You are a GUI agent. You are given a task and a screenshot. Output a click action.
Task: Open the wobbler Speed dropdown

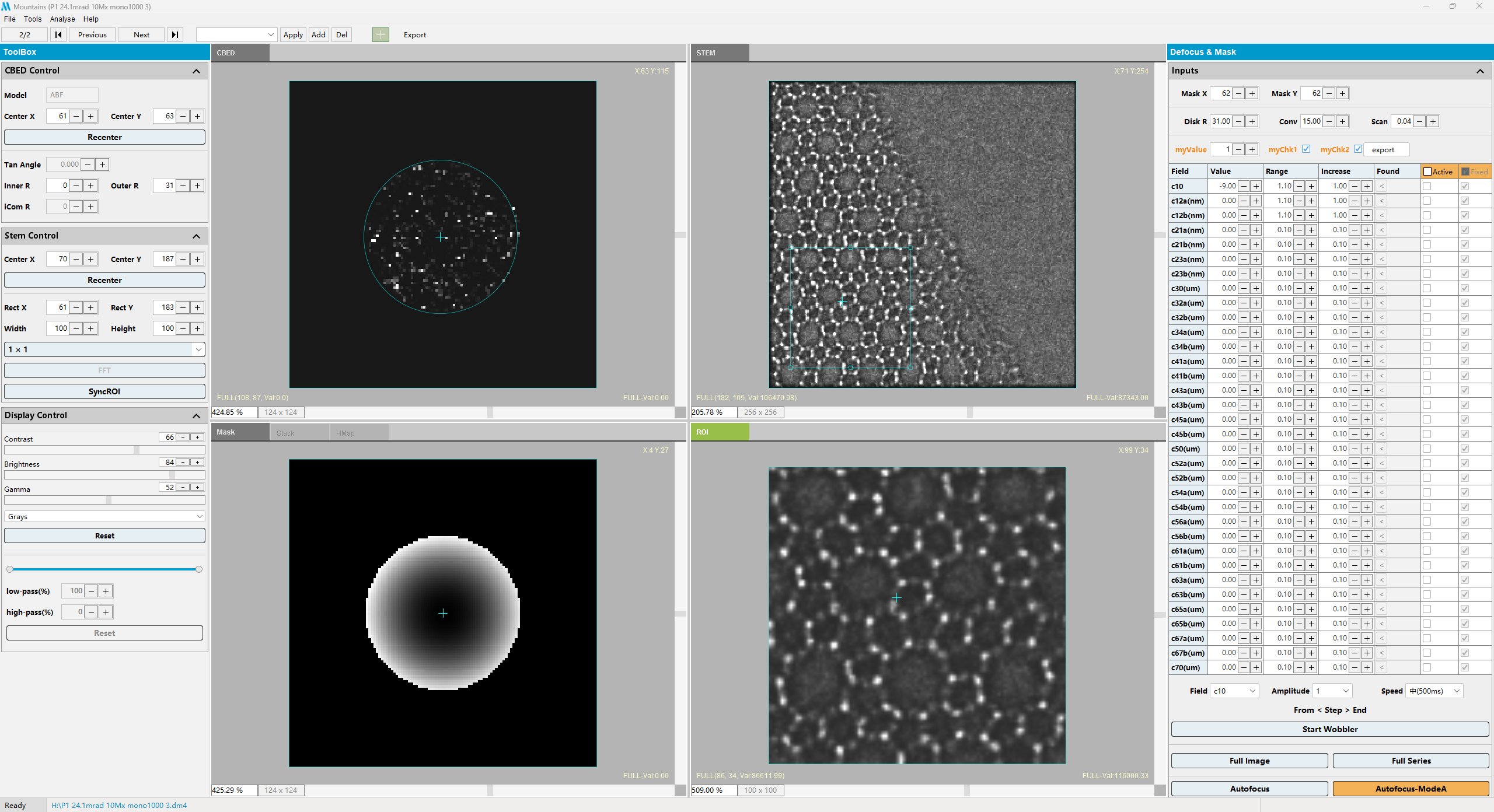click(x=1433, y=691)
